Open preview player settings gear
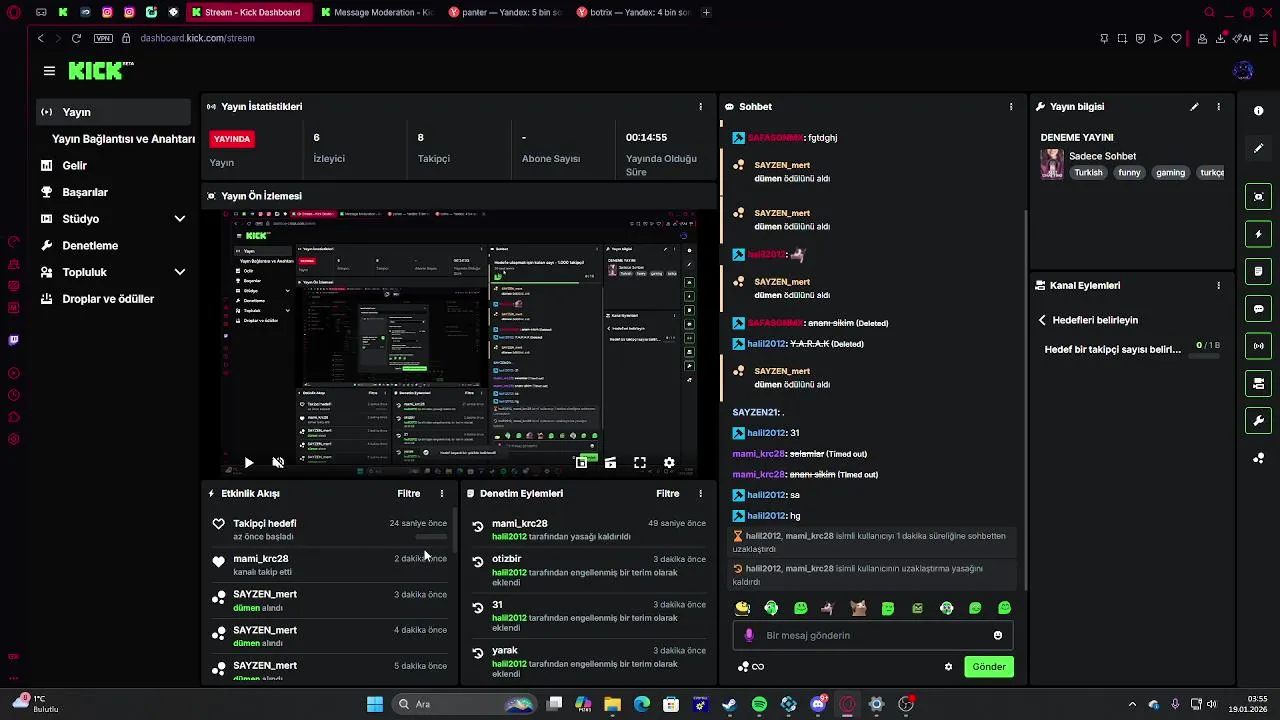1280x720 pixels. (669, 462)
